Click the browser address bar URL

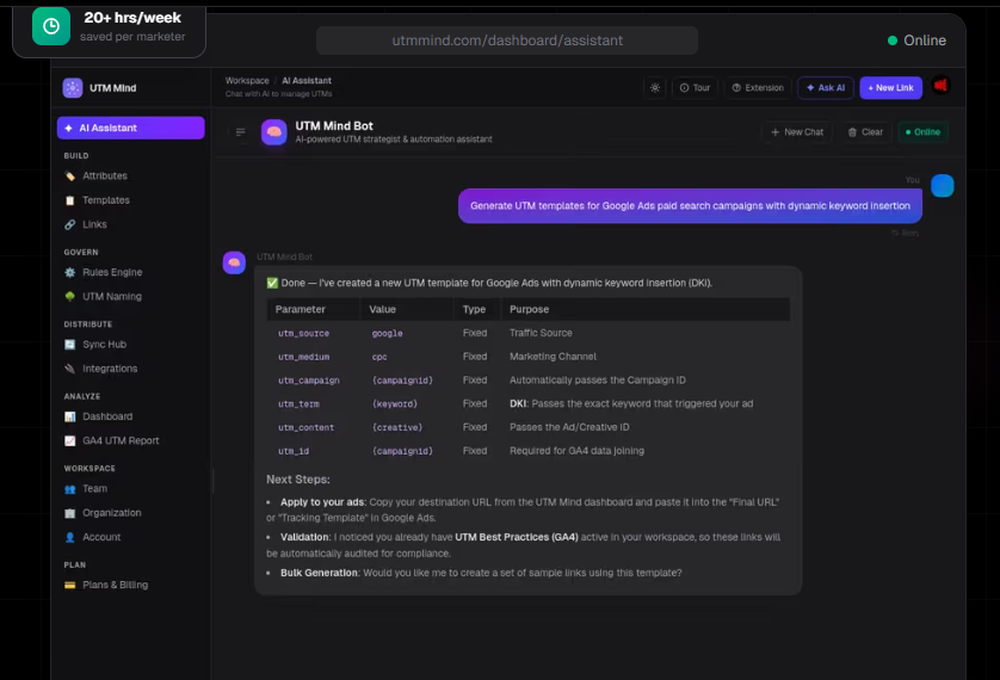point(507,41)
